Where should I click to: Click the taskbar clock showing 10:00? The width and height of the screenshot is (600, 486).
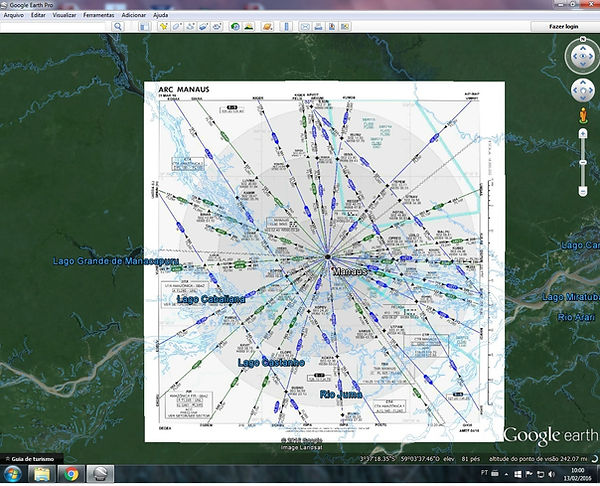pos(577,474)
